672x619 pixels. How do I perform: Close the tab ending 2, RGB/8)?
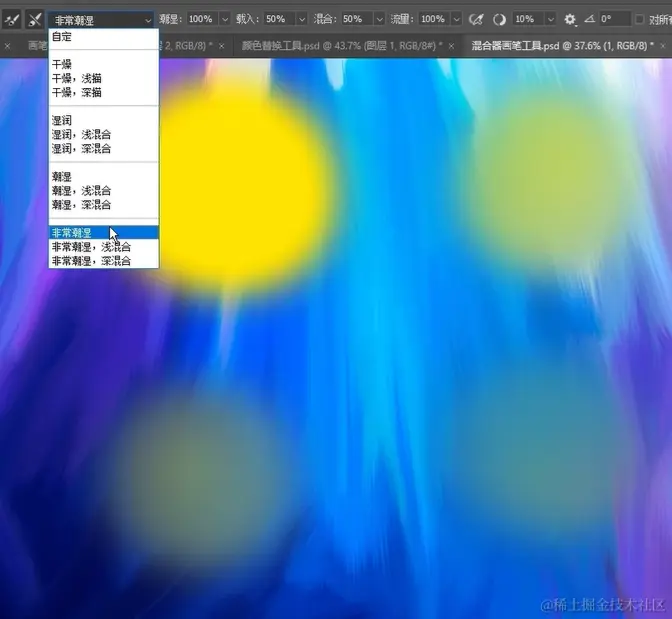tap(222, 46)
